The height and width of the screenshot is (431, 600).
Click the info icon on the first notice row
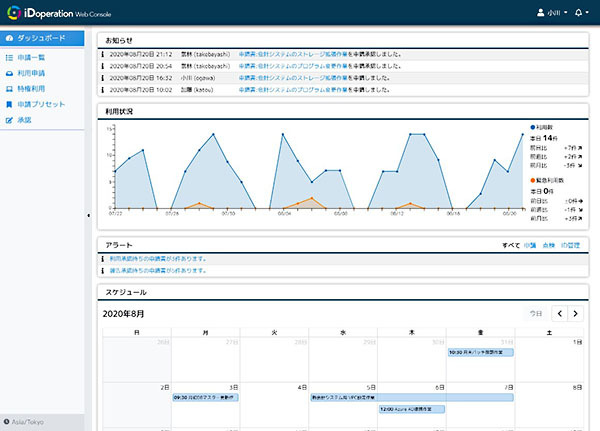pyautogui.click(x=103, y=55)
